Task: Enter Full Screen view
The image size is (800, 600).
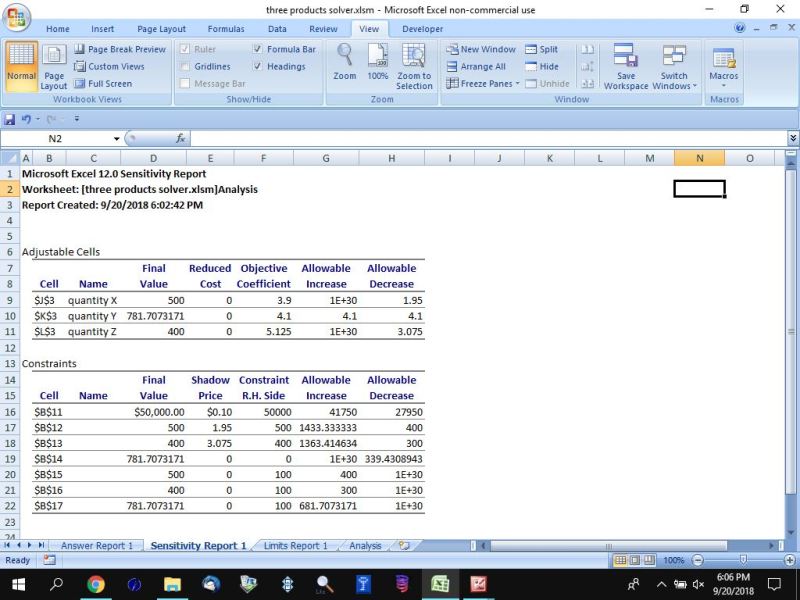Action: tap(103, 84)
